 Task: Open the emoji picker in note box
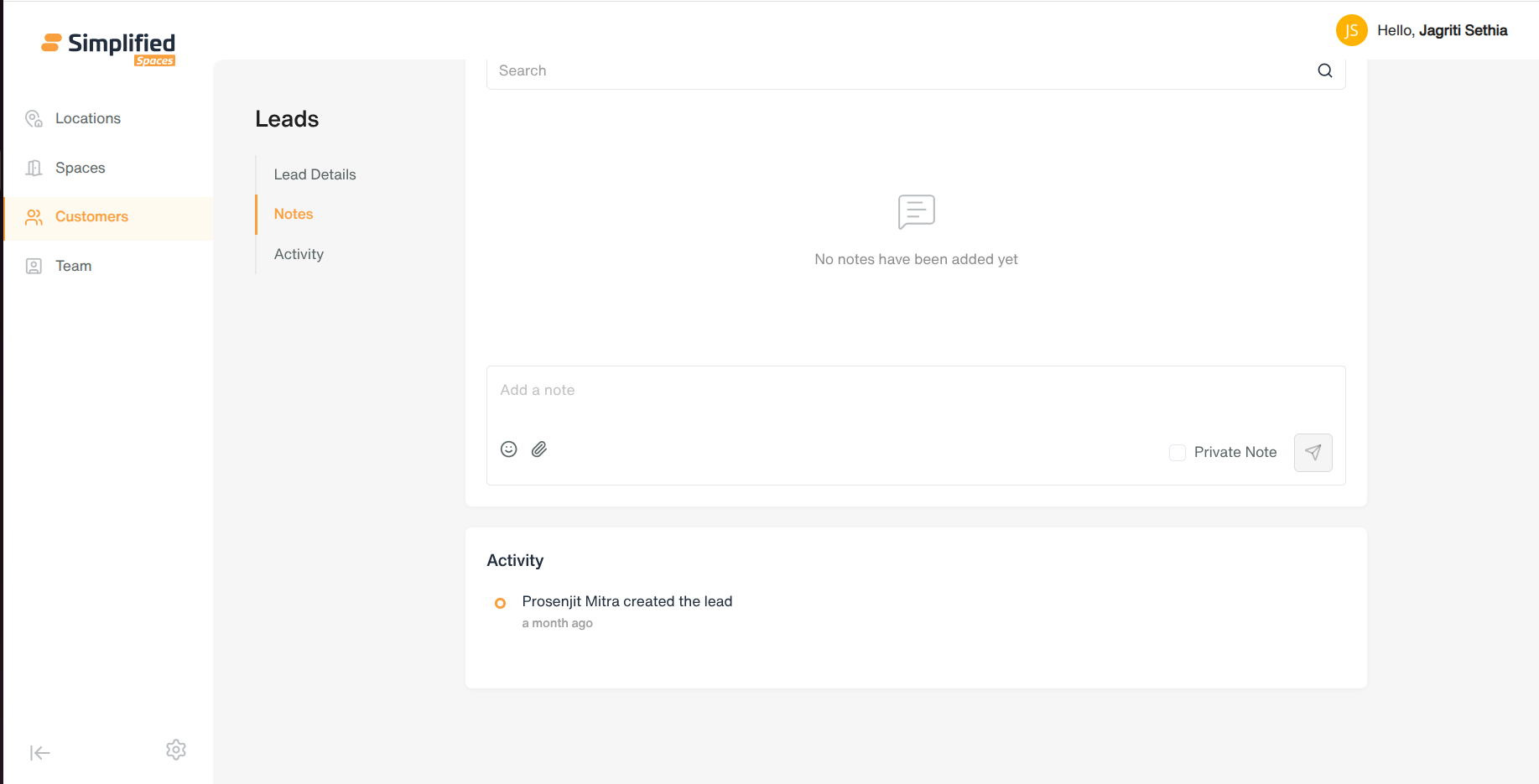[508, 449]
